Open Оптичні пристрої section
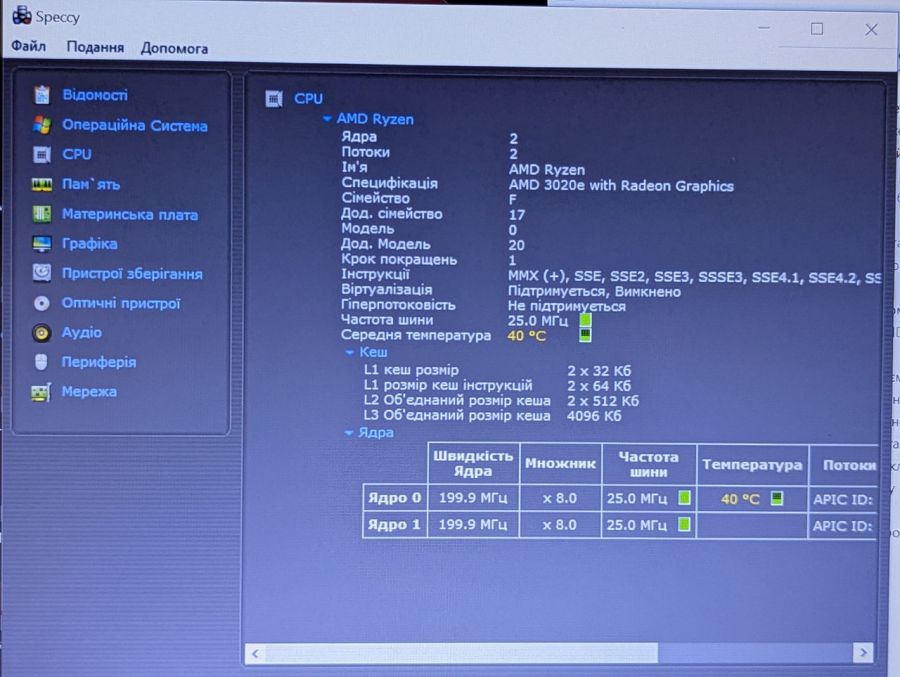The width and height of the screenshot is (900, 677). 121,303
